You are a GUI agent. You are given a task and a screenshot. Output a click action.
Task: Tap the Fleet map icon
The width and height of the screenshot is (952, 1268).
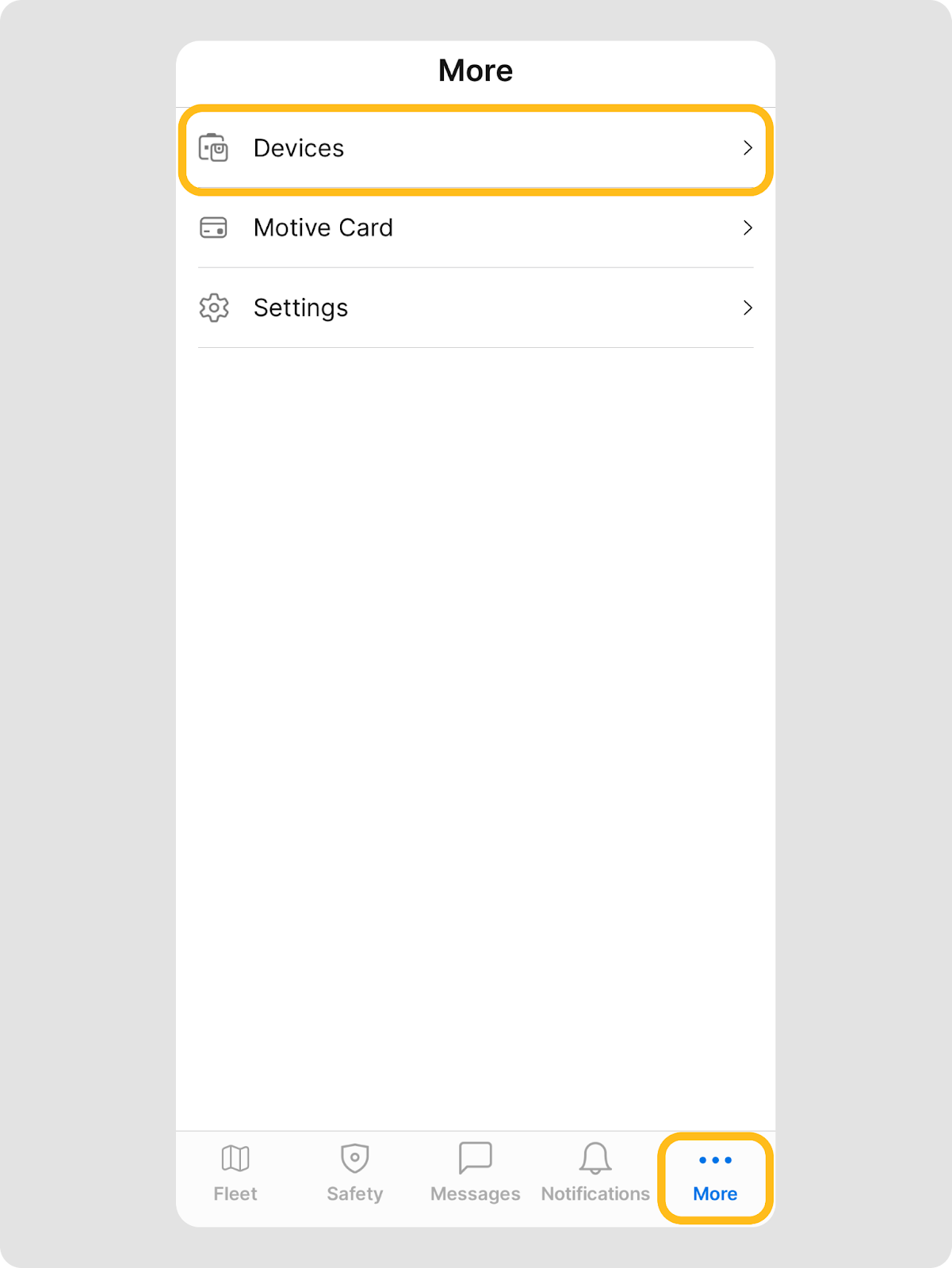coord(235,1159)
